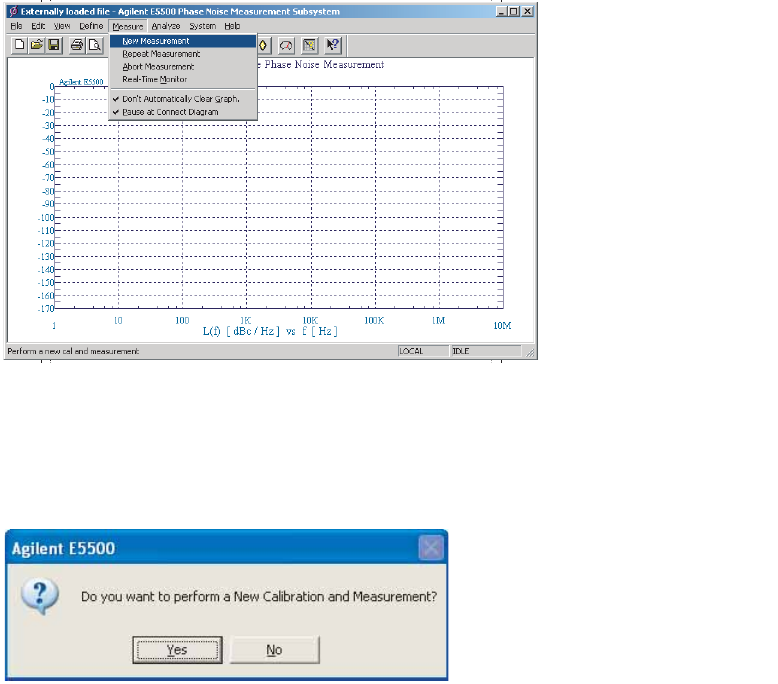The height and width of the screenshot is (684, 778).
Task: Click the LOCAL status bar field
Action: 423,351
